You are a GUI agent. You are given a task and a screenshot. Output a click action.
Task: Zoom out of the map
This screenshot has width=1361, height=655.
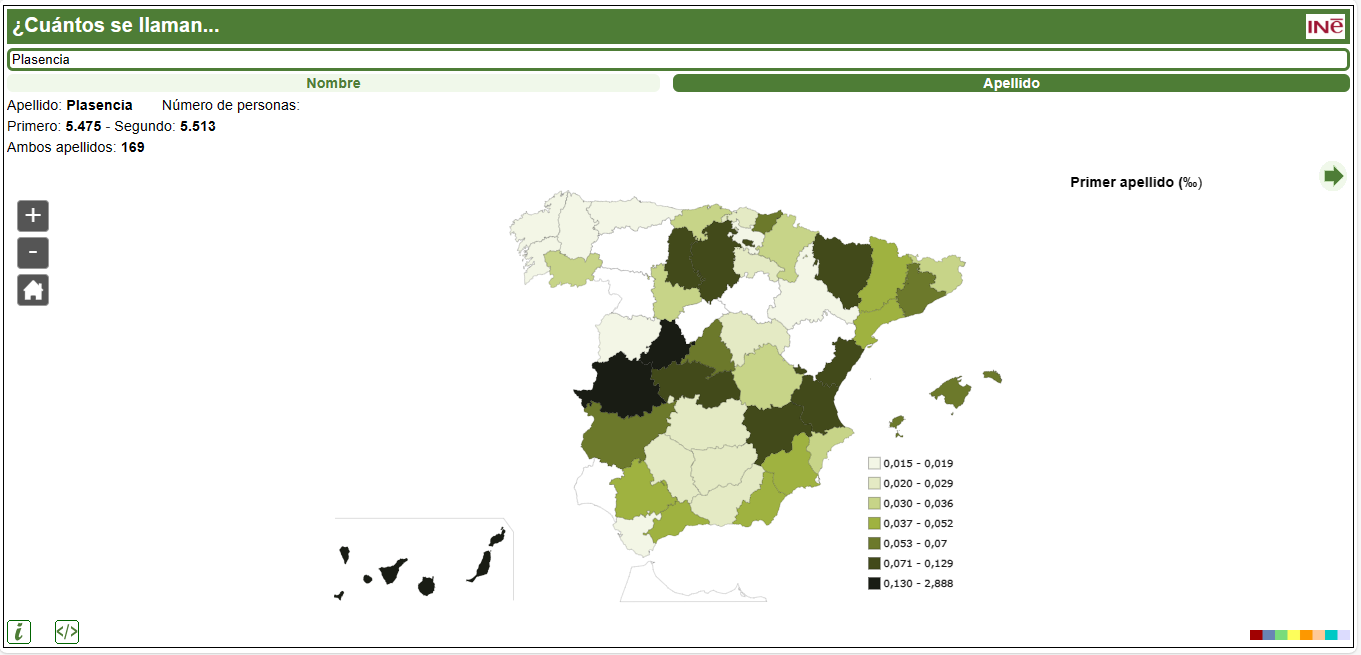click(x=32, y=252)
